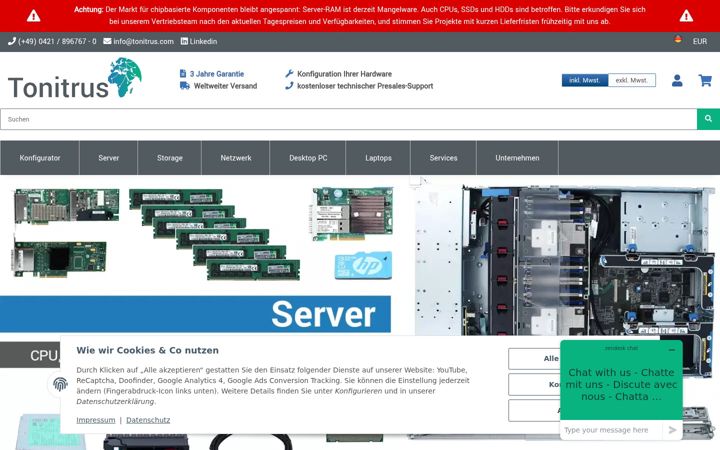Click the stacked RAM modules image
This screenshot has height=450, width=720.
tap(215, 234)
